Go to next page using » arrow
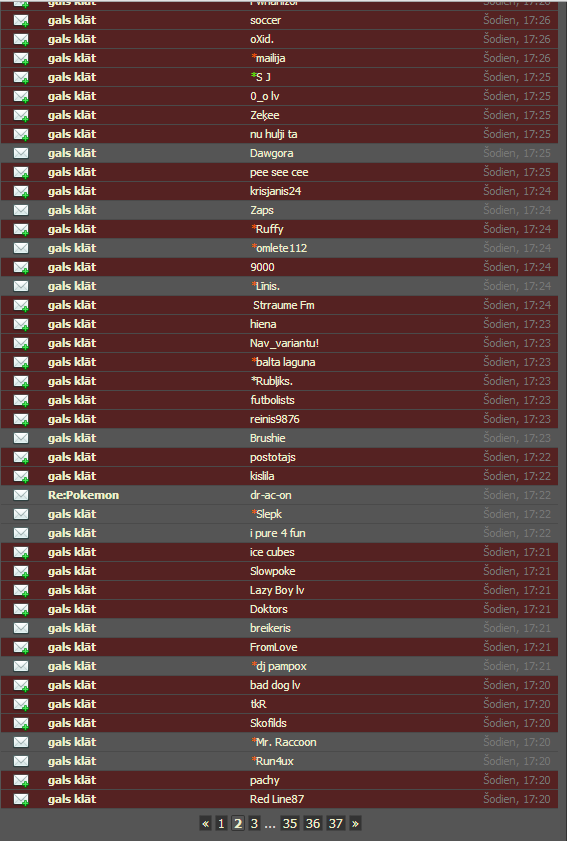This screenshot has height=841, width=567. (355, 823)
